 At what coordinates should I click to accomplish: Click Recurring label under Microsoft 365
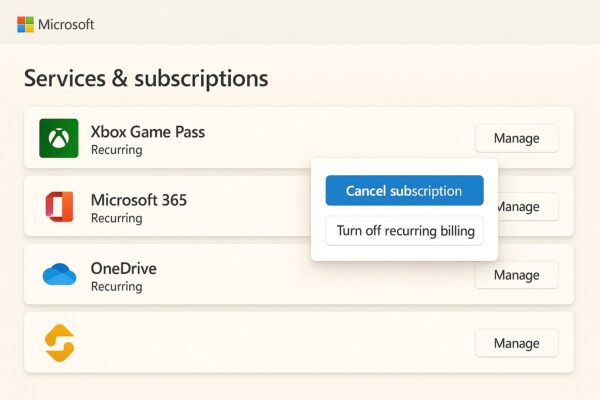(117, 218)
